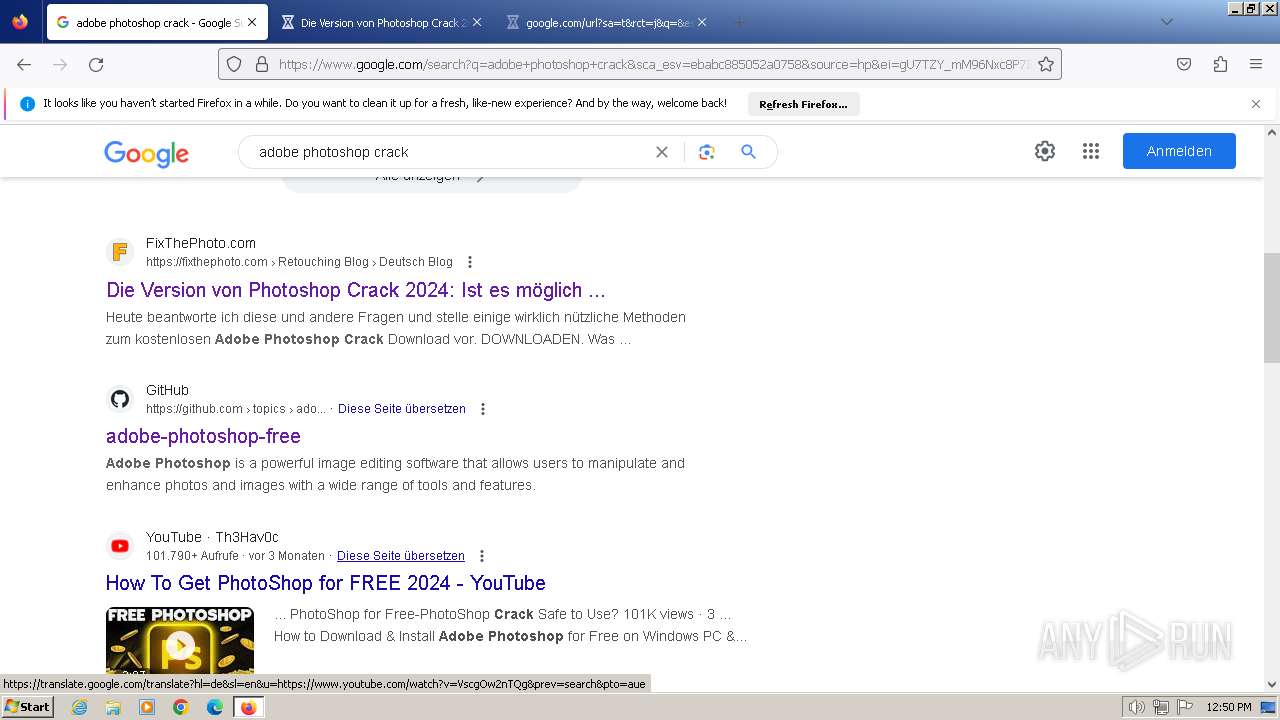Open How To Get PhotoShop for FREE result
1280x720 pixels.
click(326, 583)
